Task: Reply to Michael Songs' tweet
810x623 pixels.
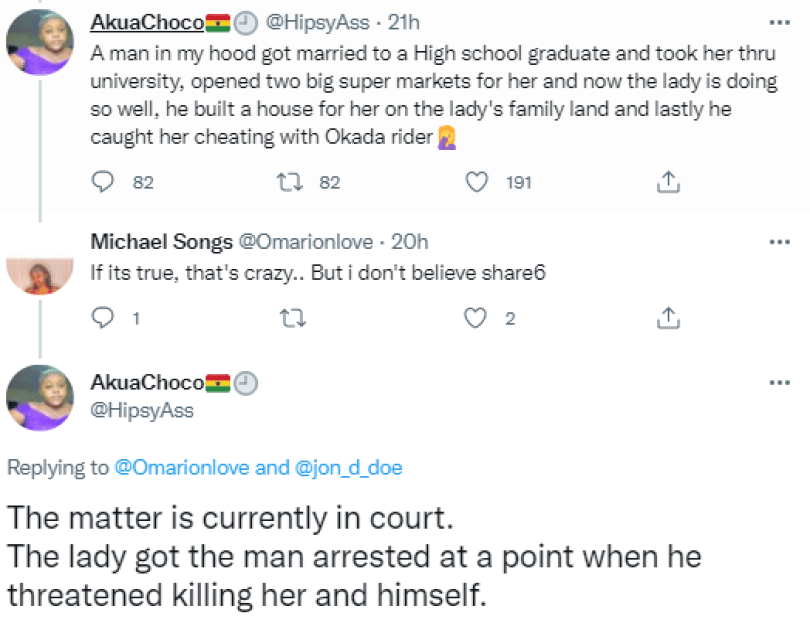Action: click(x=103, y=318)
